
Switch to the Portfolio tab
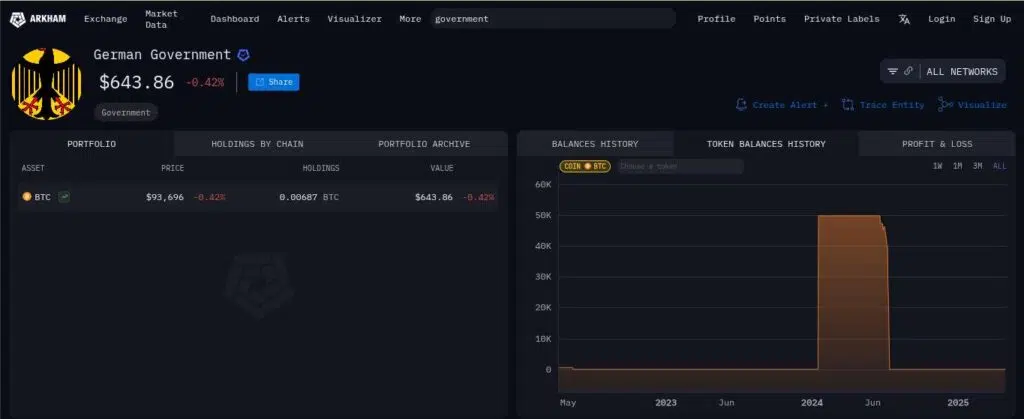point(91,144)
